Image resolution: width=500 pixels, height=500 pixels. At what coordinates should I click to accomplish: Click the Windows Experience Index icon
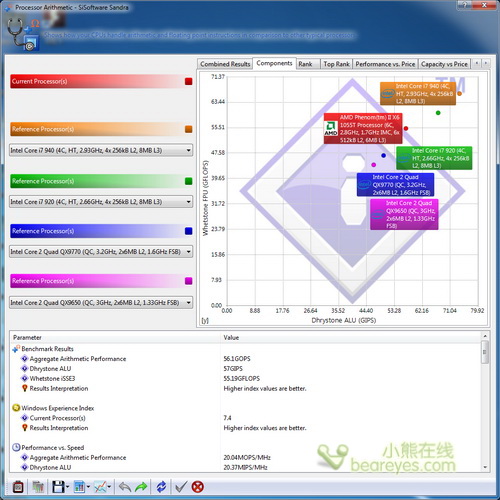click(16, 408)
